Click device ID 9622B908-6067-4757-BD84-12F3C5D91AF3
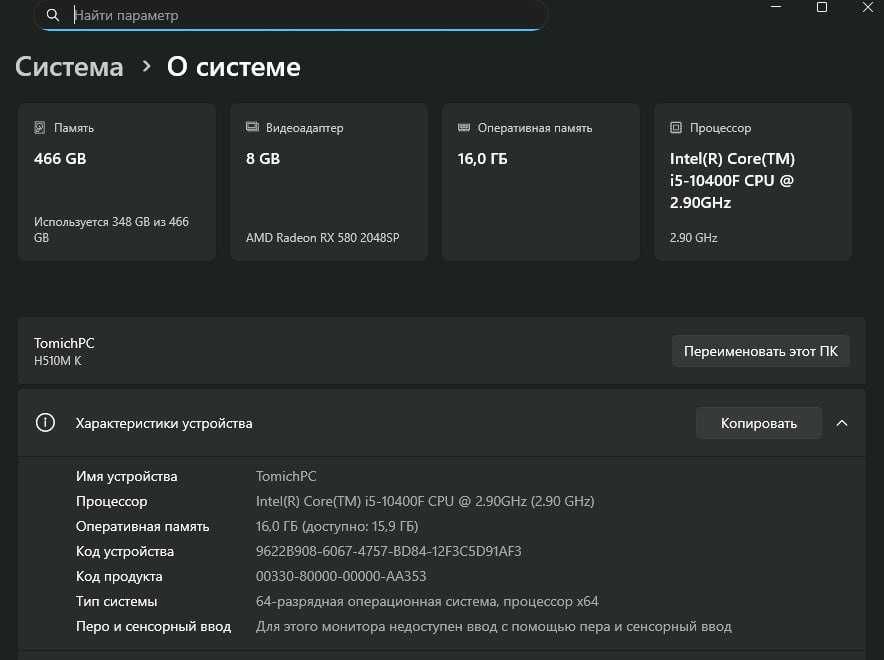The image size is (884, 660). pos(388,551)
